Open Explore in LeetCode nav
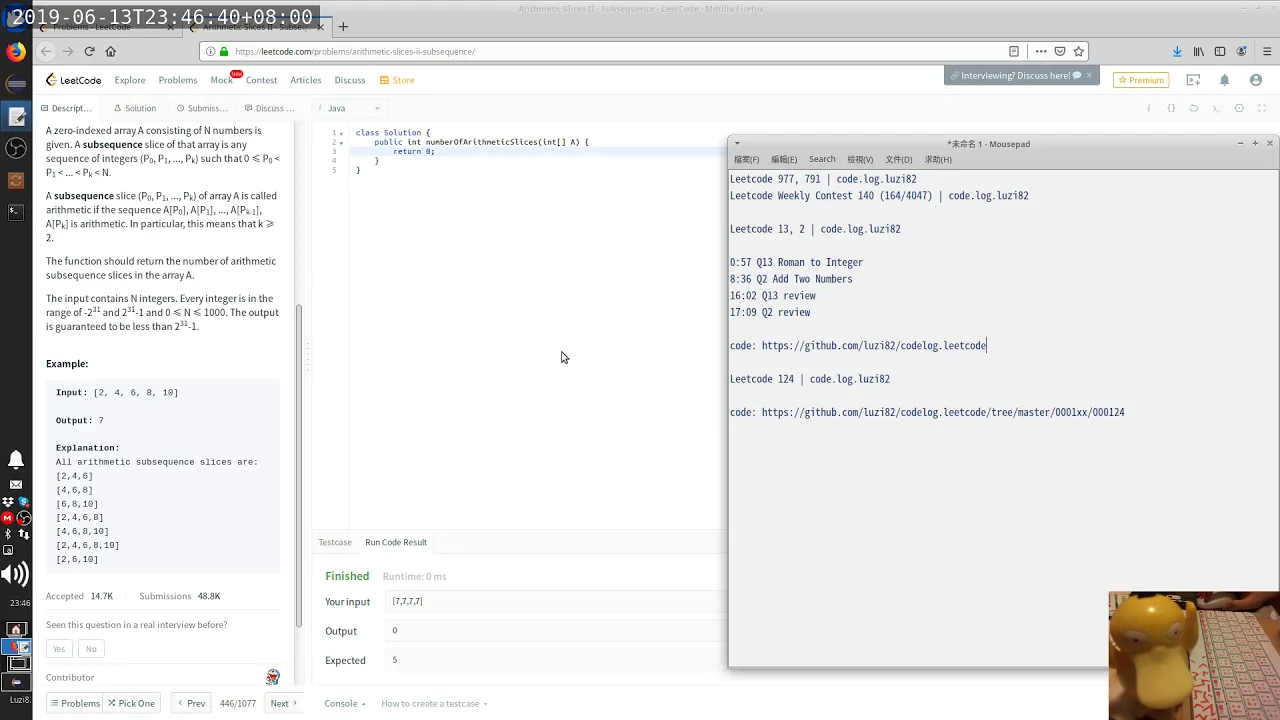The height and width of the screenshot is (720, 1280). point(130,80)
